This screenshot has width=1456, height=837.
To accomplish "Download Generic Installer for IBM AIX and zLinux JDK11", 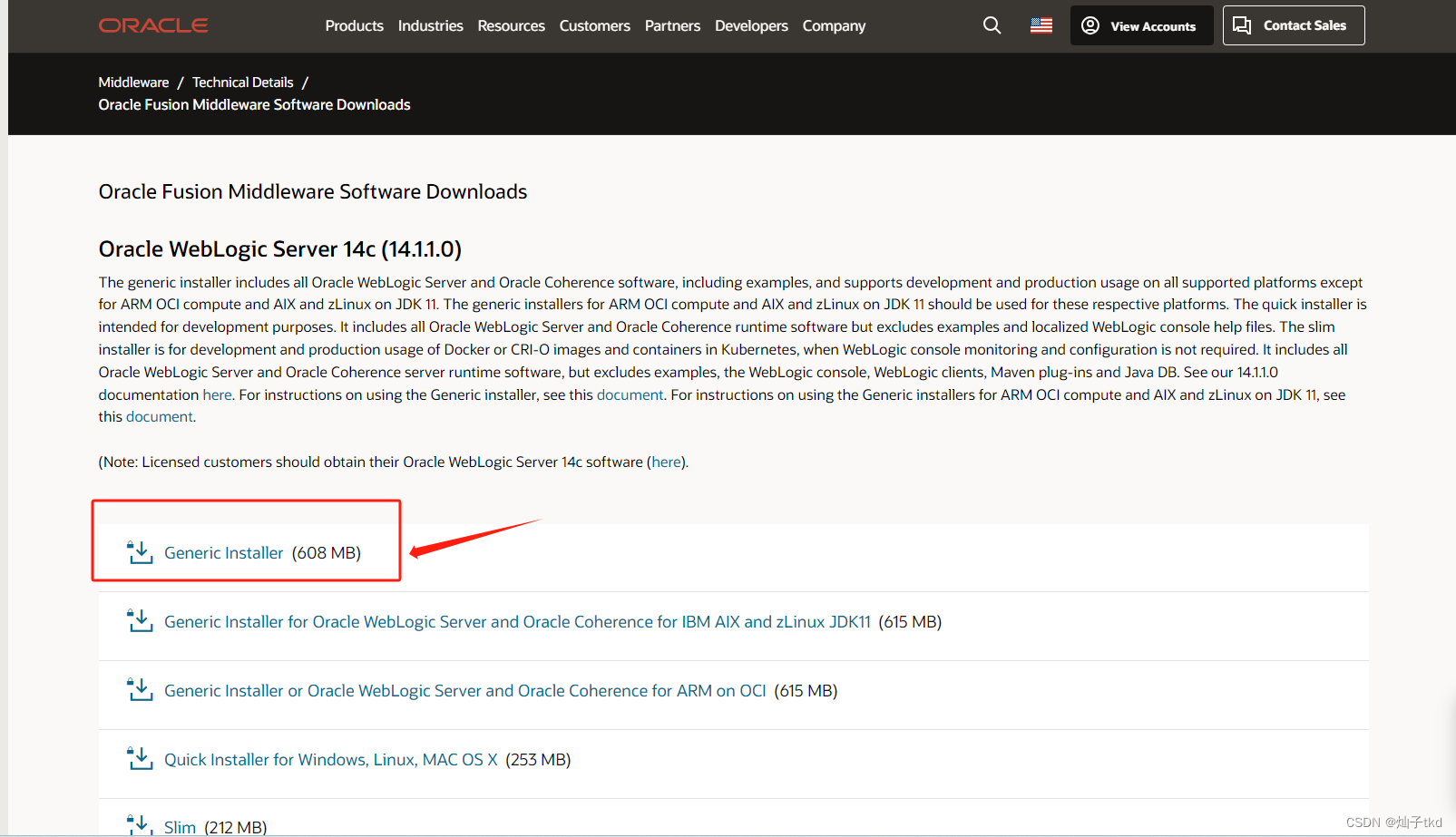I will point(517,621).
